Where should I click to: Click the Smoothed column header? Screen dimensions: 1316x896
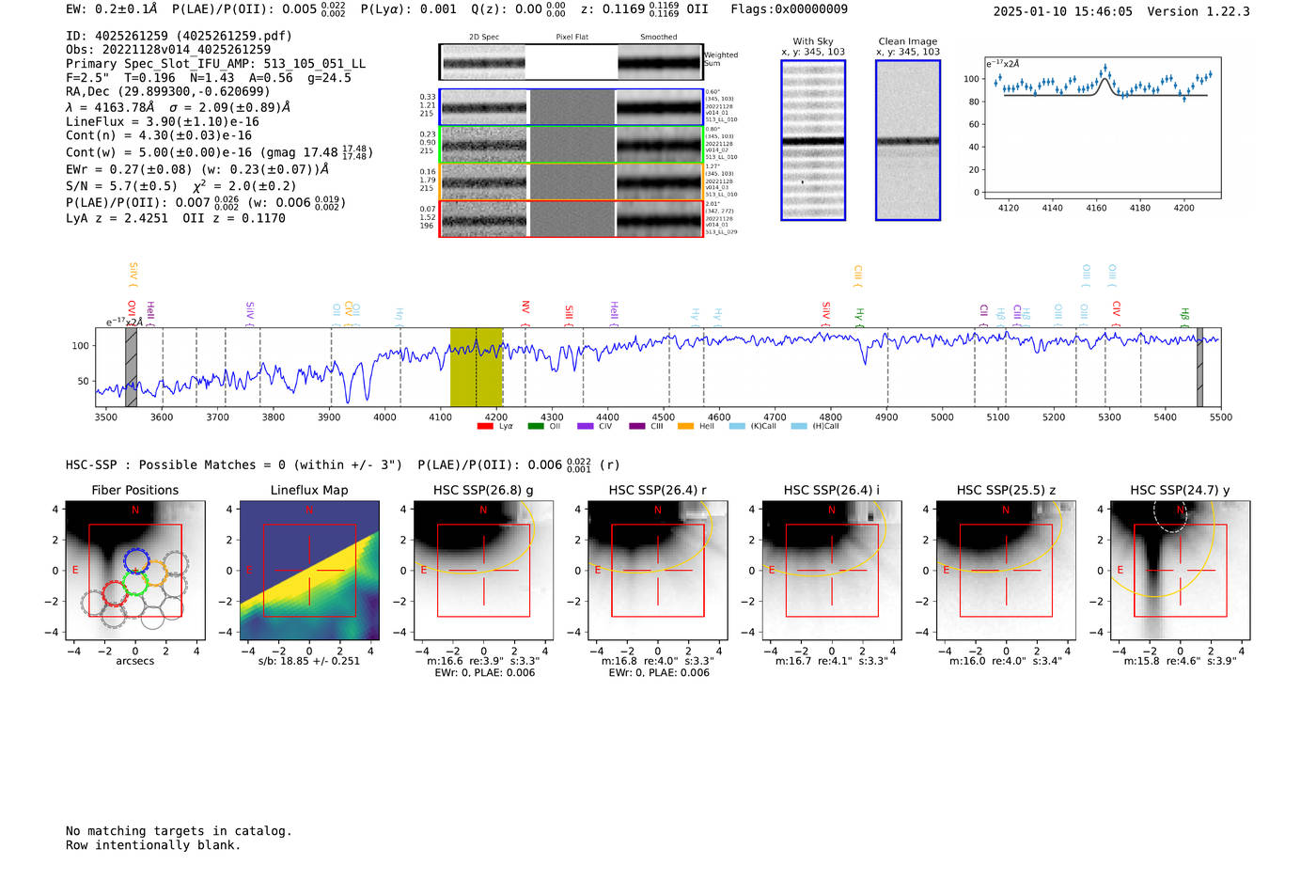click(659, 38)
